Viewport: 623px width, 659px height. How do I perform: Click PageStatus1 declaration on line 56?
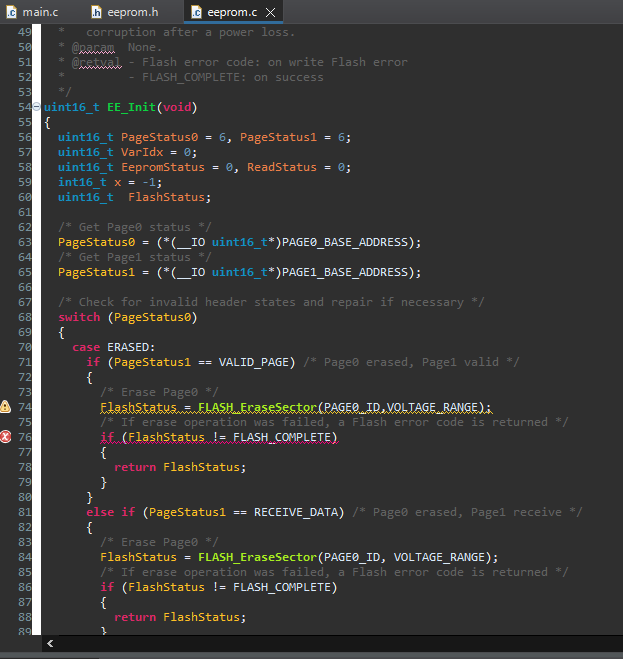(x=278, y=137)
